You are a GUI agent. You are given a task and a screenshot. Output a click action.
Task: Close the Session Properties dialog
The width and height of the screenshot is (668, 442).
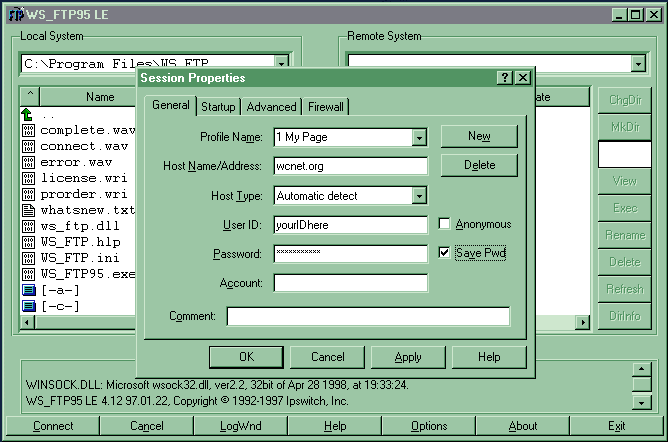point(523,77)
